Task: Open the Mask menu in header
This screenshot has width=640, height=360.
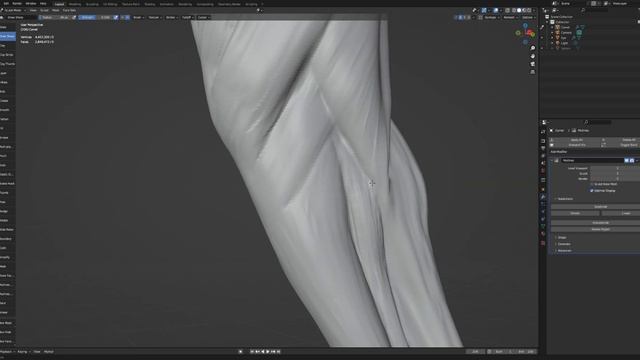Action: click(x=56, y=10)
